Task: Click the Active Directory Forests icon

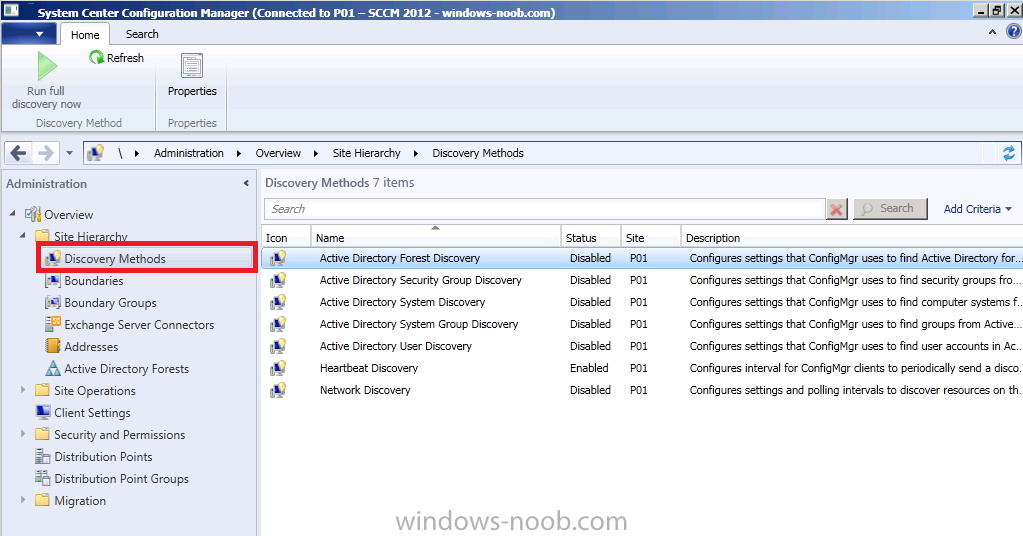Action: (53, 368)
